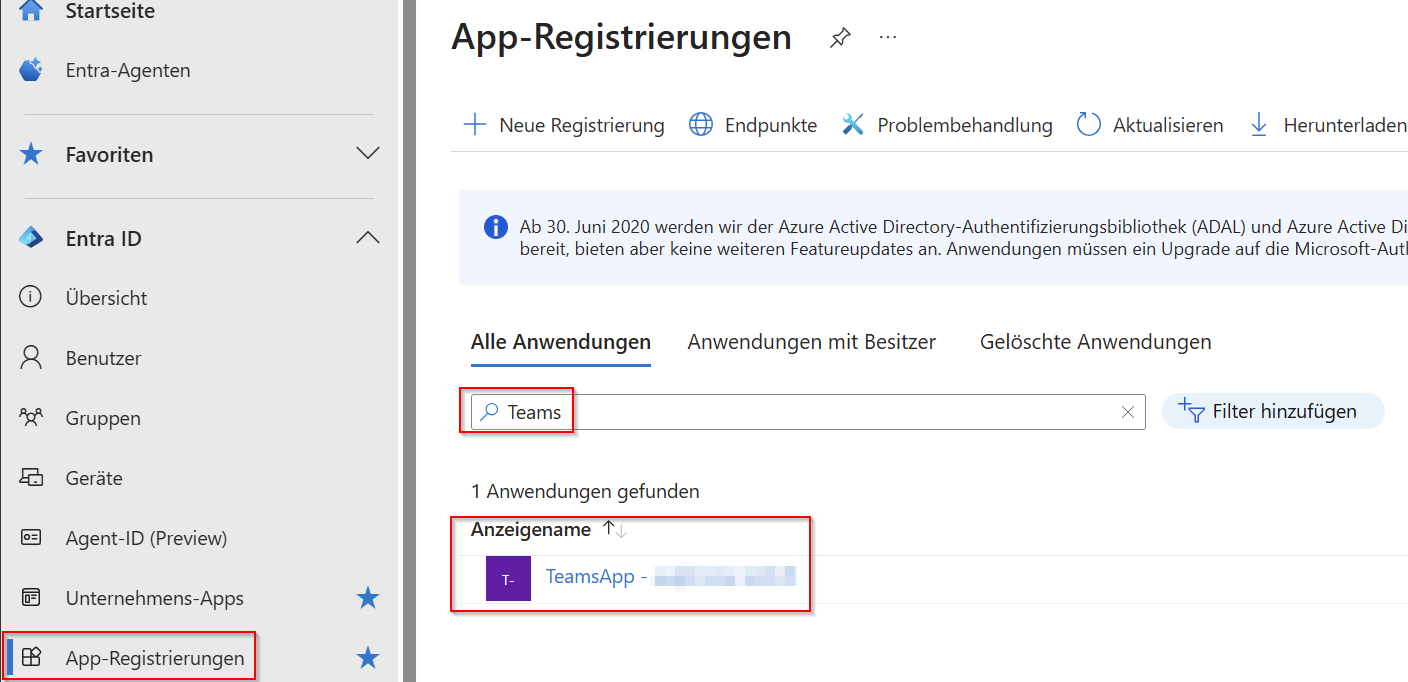Viewport: 1408px width, 682px height.
Task: Open Endpunkte
Action: [x=771, y=125]
